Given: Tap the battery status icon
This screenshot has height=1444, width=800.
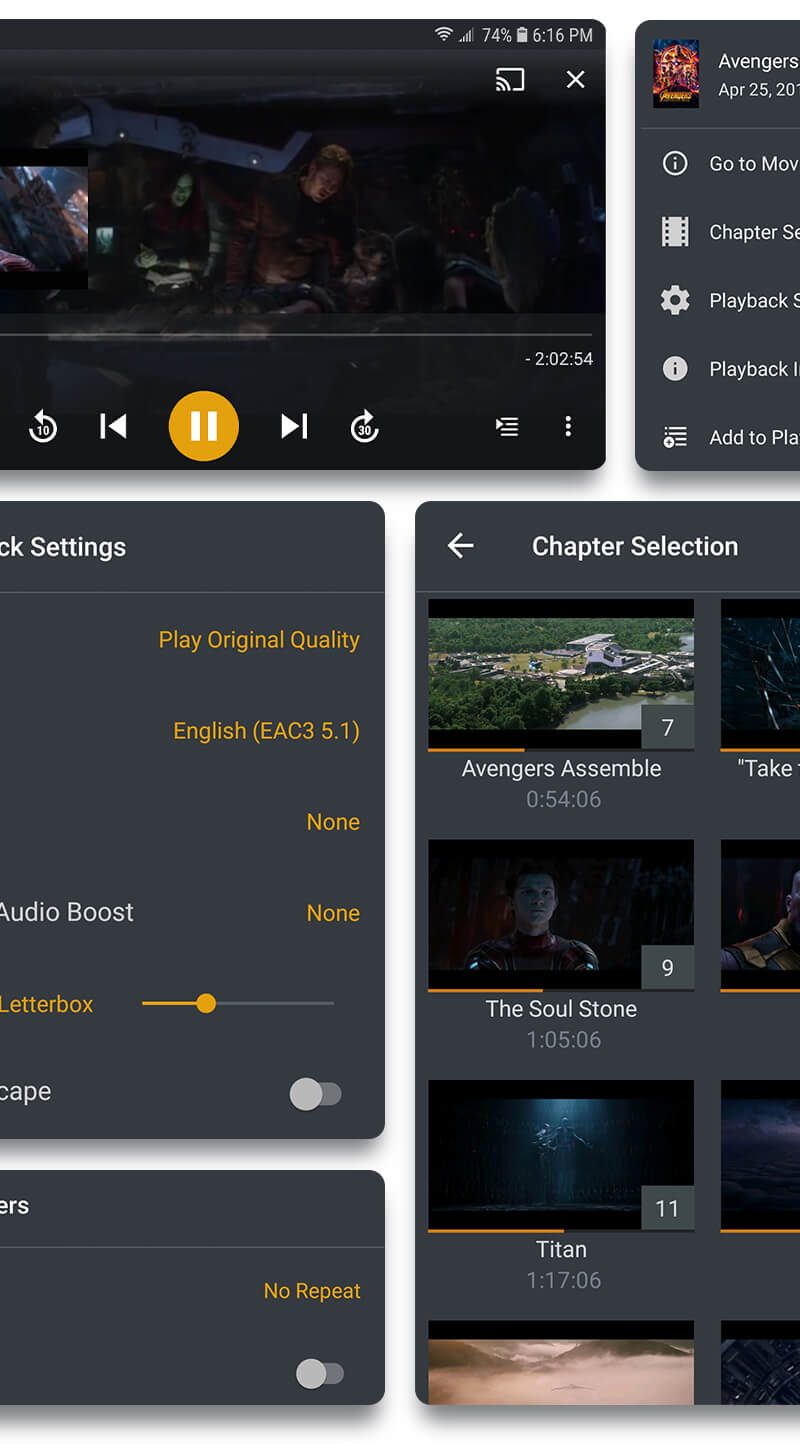Looking at the screenshot, I should [522, 35].
